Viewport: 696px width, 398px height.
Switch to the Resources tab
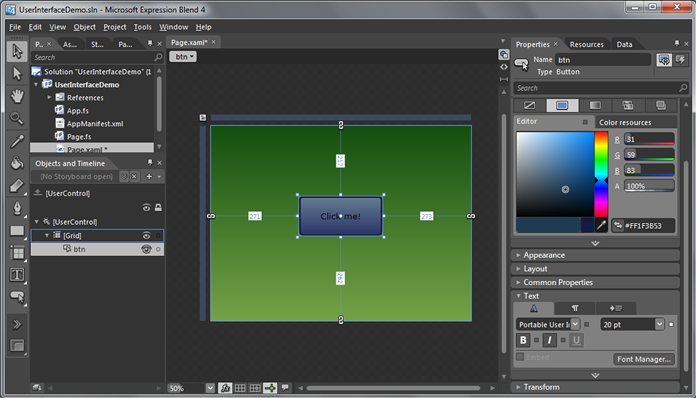tap(586, 44)
